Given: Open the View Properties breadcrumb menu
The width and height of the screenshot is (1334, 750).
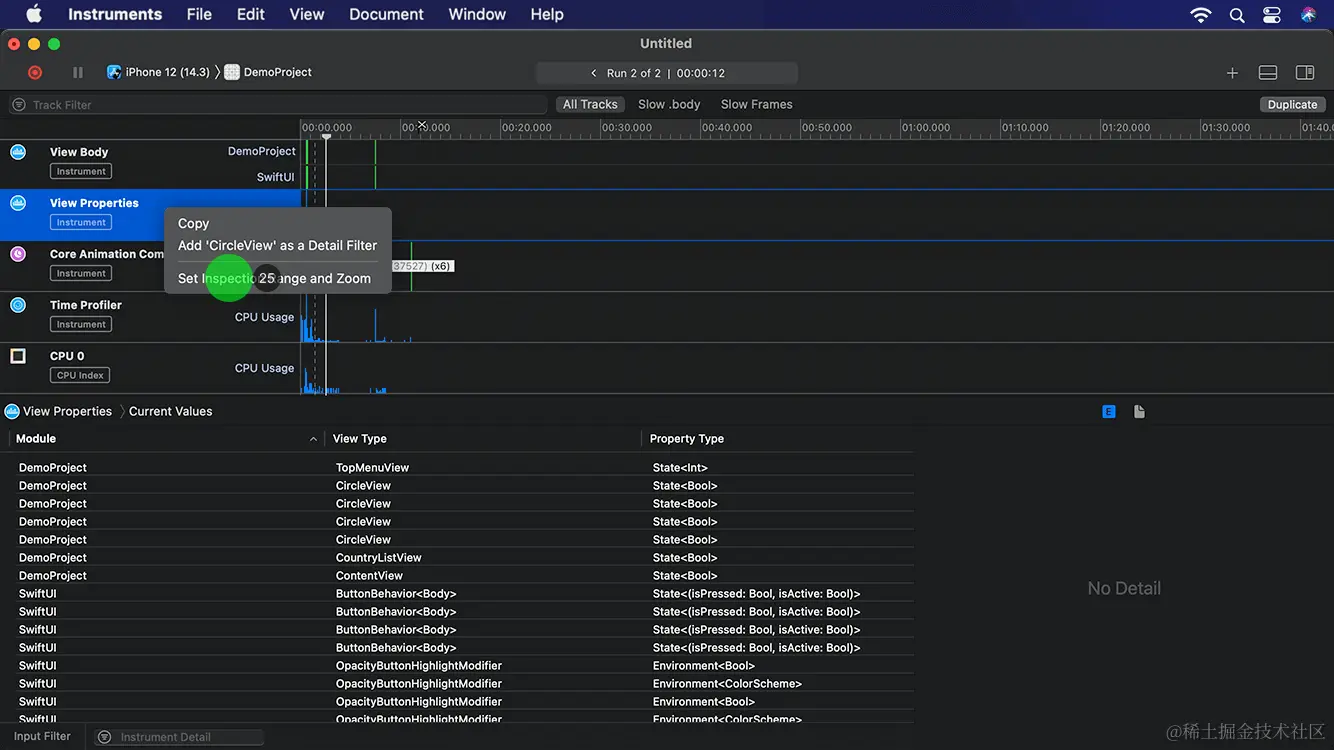Looking at the screenshot, I should (67, 411).
